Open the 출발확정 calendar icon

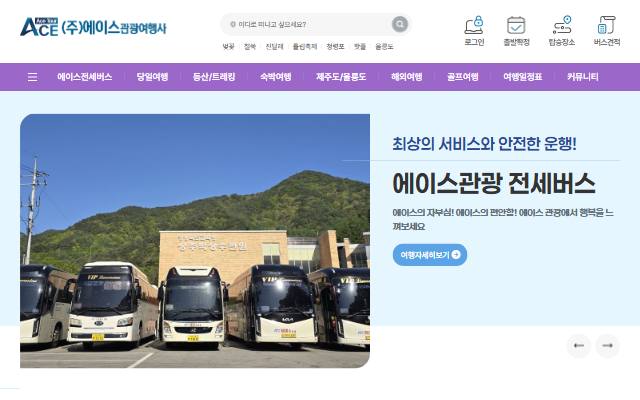[516, 31]
